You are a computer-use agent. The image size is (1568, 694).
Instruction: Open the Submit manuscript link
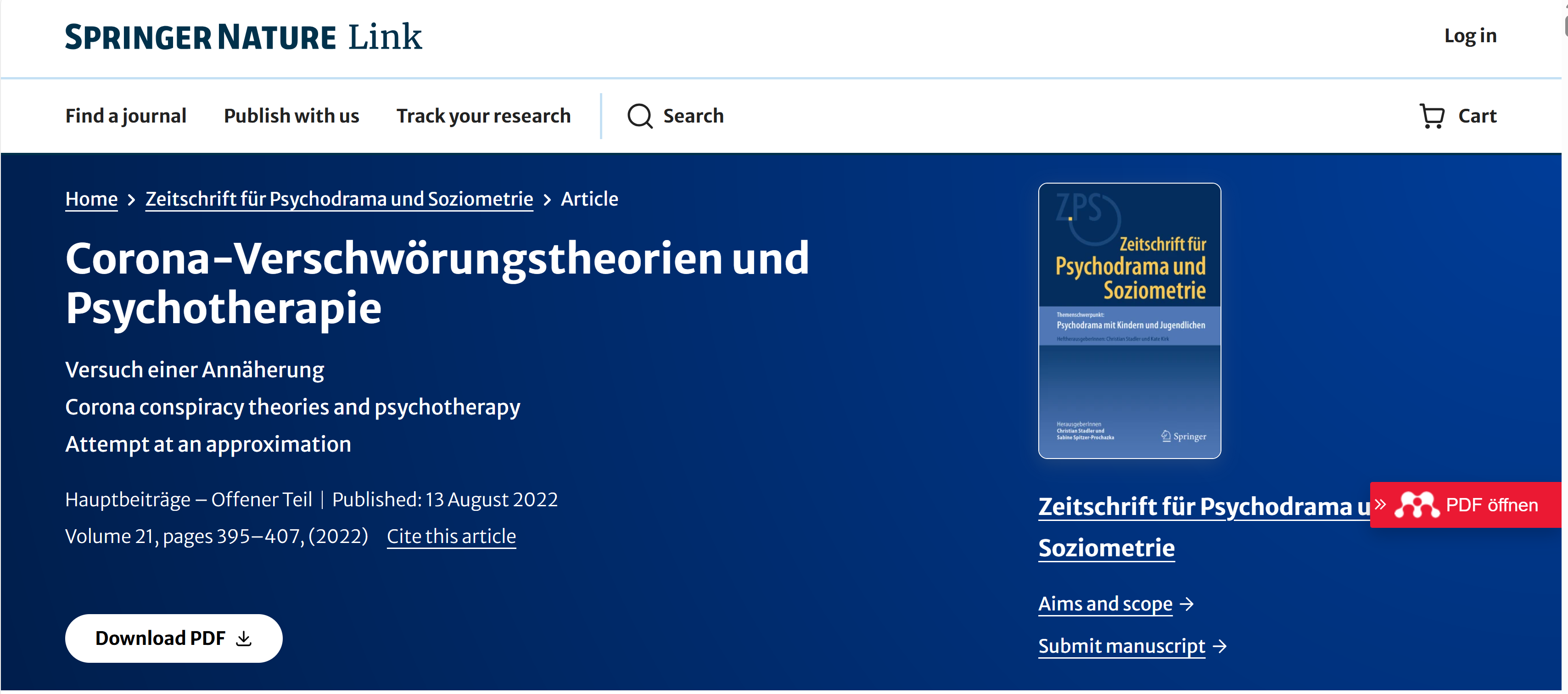pos(1121,646)
